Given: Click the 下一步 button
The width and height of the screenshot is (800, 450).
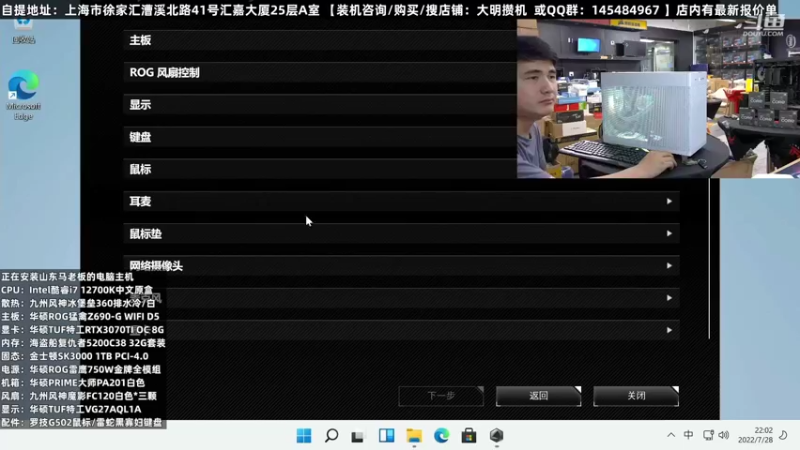Looking at the screenshot, I should coord(441,396).
